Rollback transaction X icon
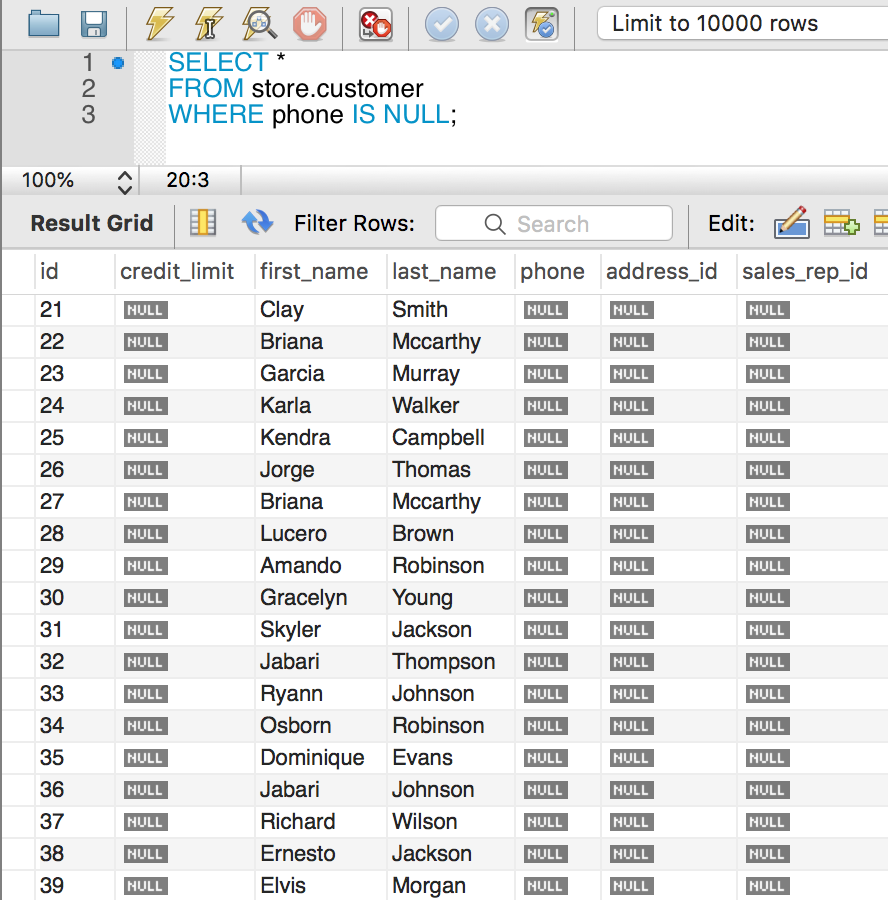 [x=492, y=25]
